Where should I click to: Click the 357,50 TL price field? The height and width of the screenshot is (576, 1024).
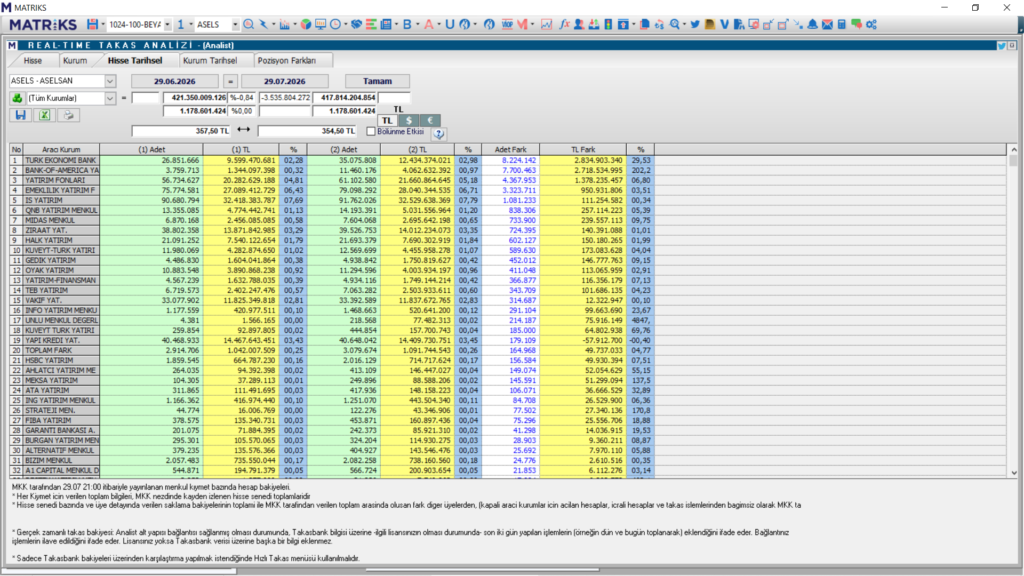(181, 131)
